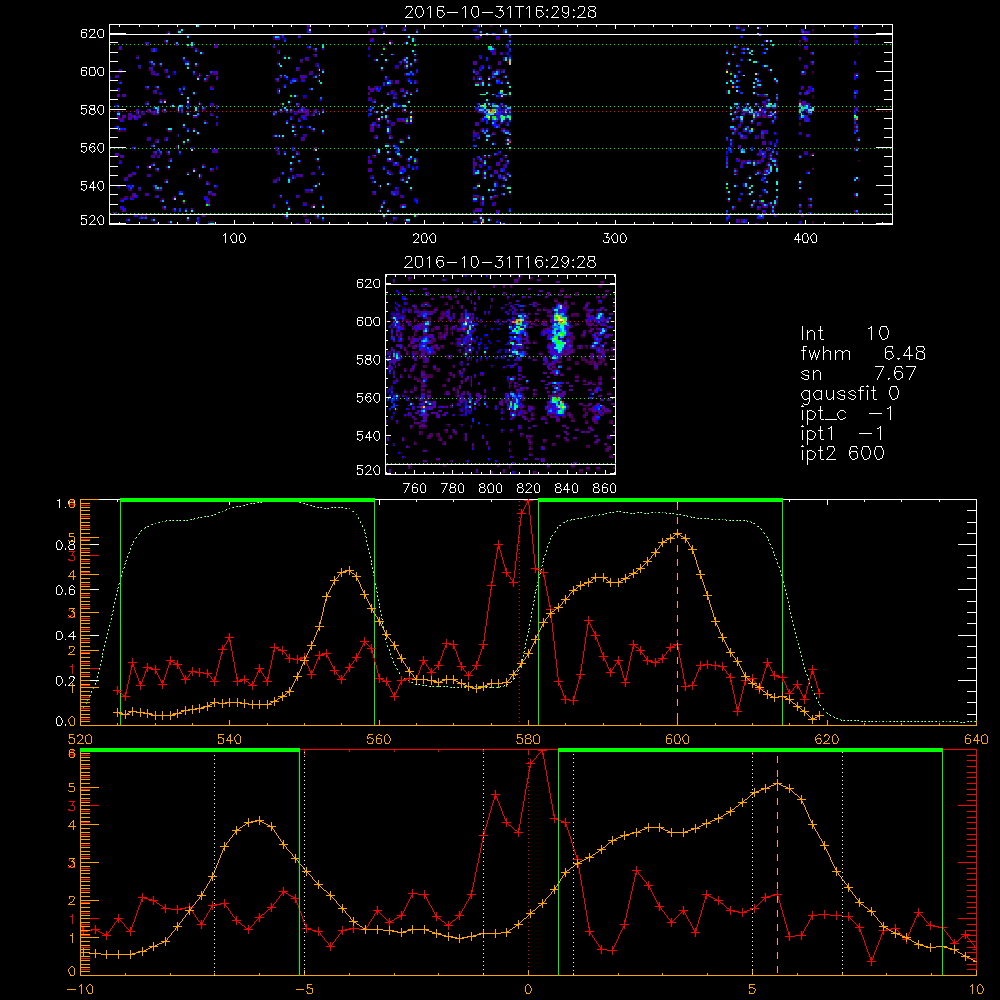Click x-axis label 5 in lower profile plot
The image size is (1000, 1000).
tap(753, 990)
